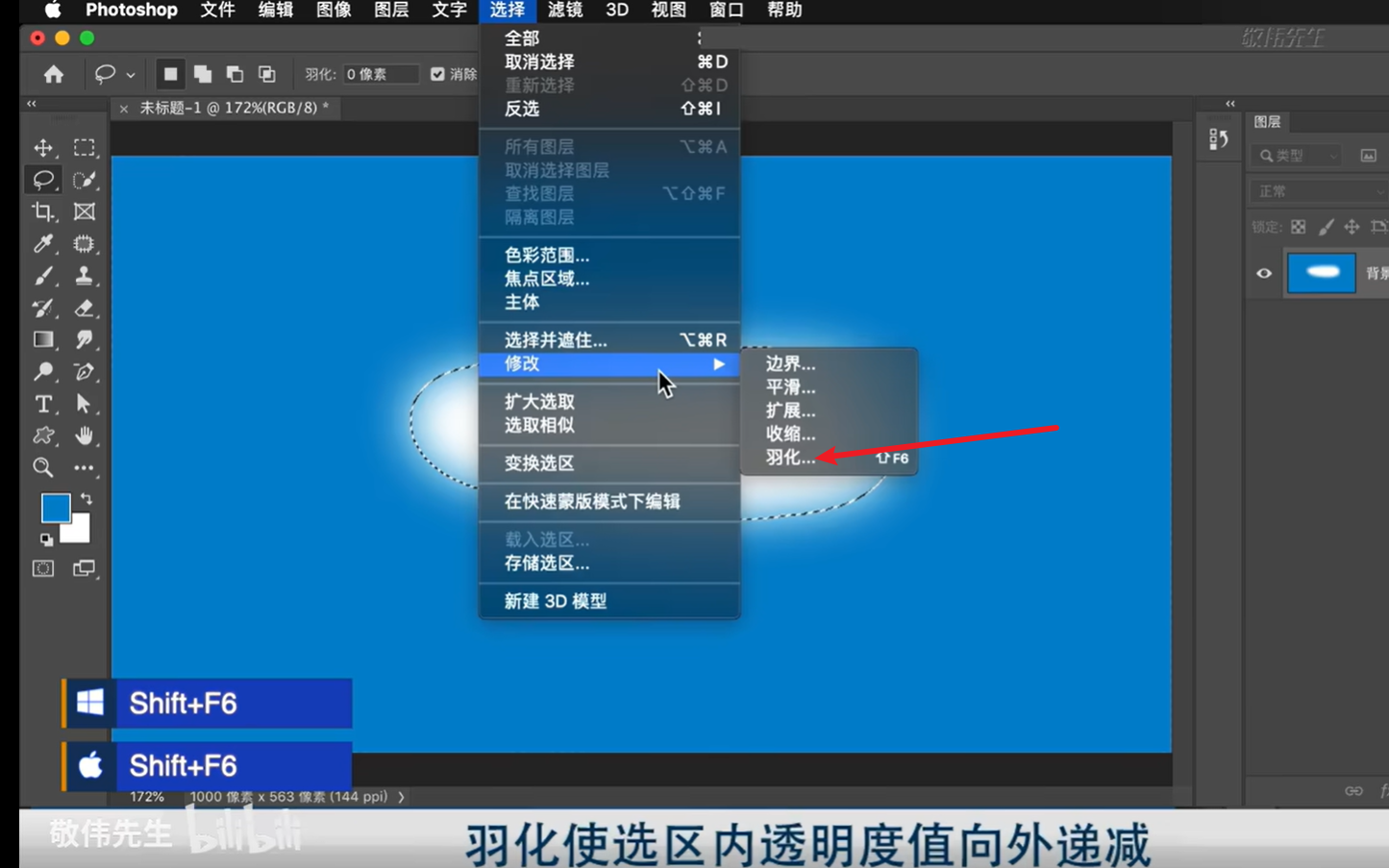Select the Custom Shape tool

43,435
